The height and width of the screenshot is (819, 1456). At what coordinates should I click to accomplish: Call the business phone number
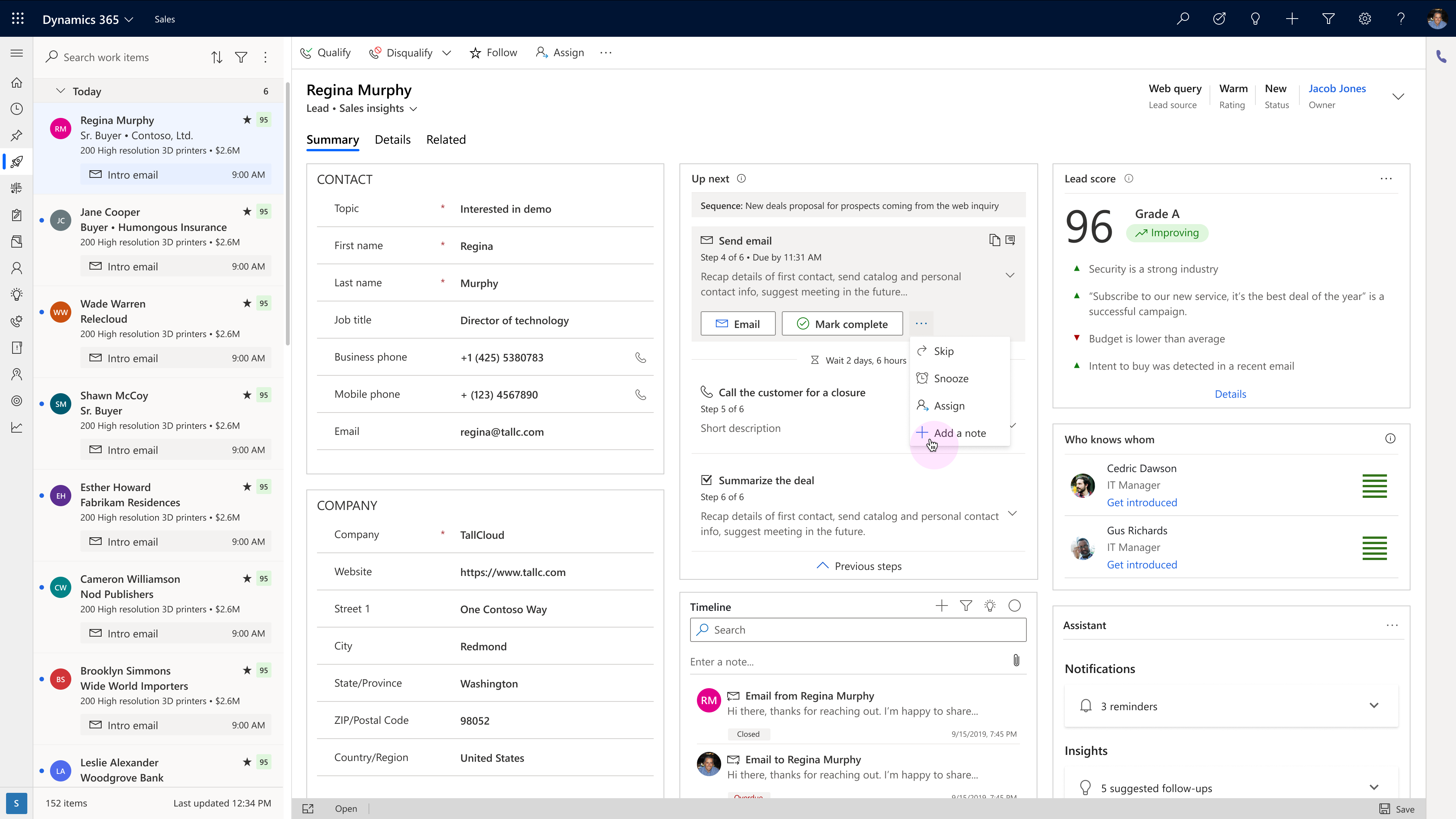pyautogui.click(x=640, y=357)
